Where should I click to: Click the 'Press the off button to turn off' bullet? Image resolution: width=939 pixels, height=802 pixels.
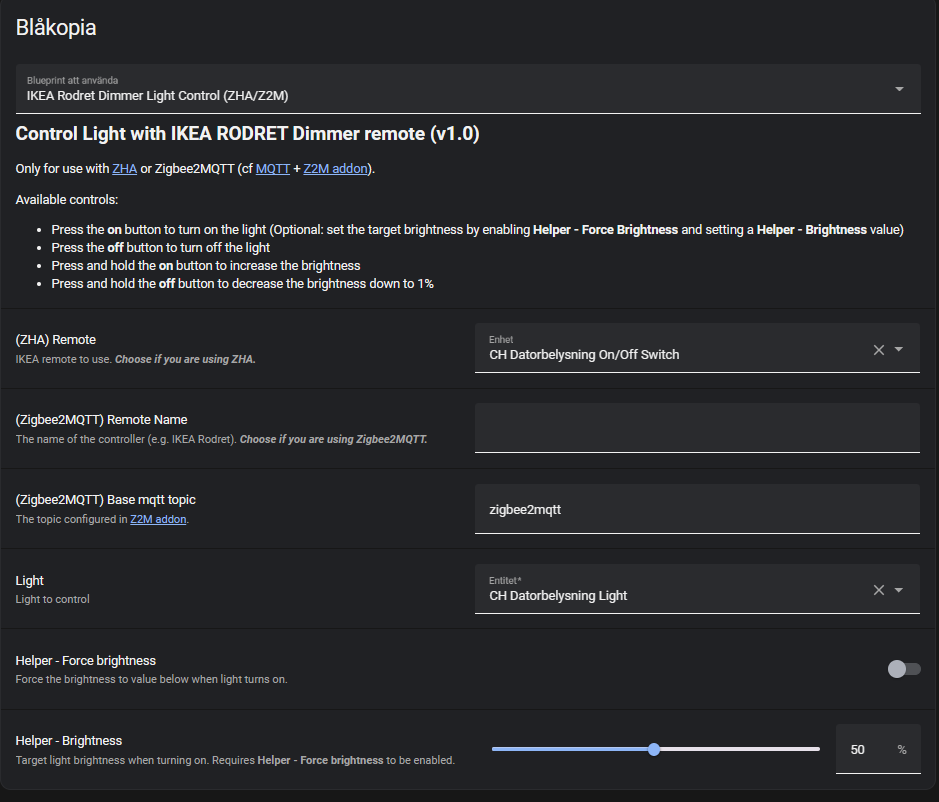click(x=160, y=248)
